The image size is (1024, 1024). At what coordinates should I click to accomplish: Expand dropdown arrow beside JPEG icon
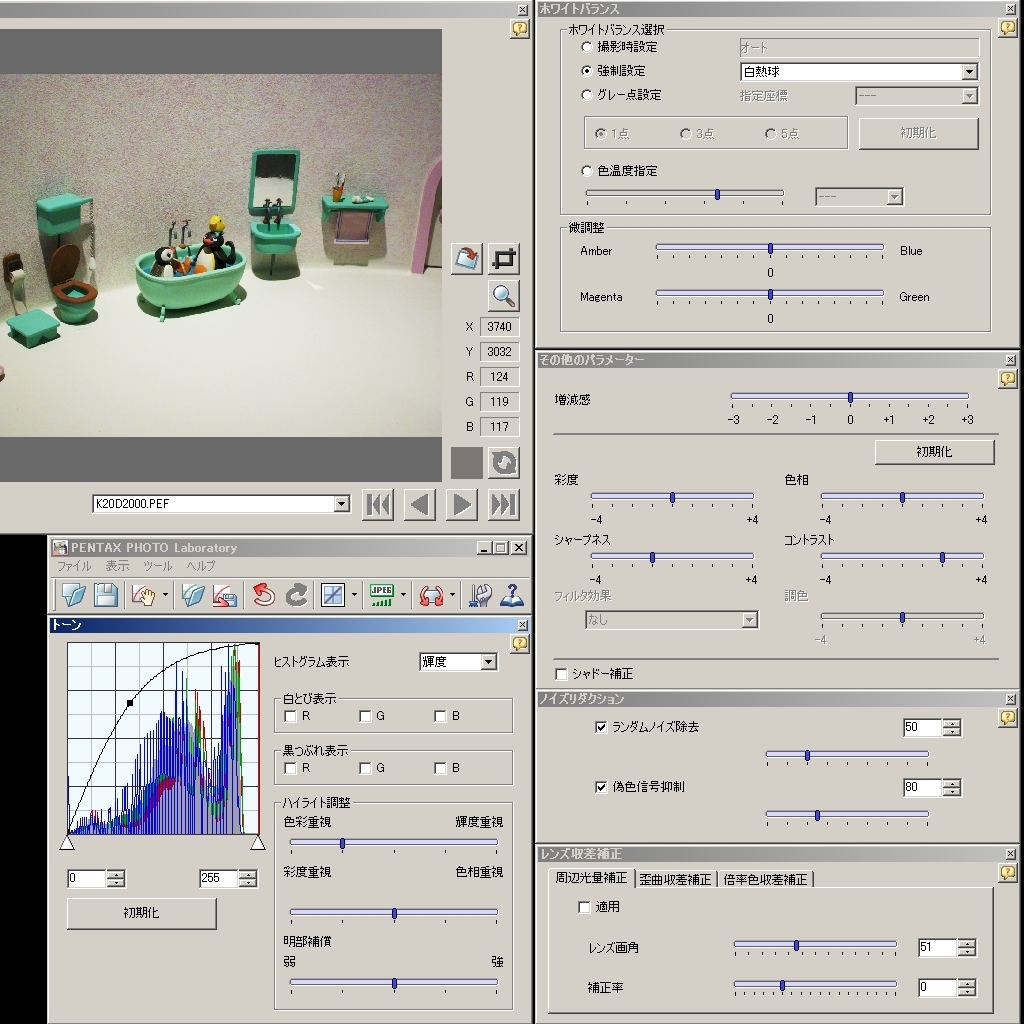click(x=403, y=595)
